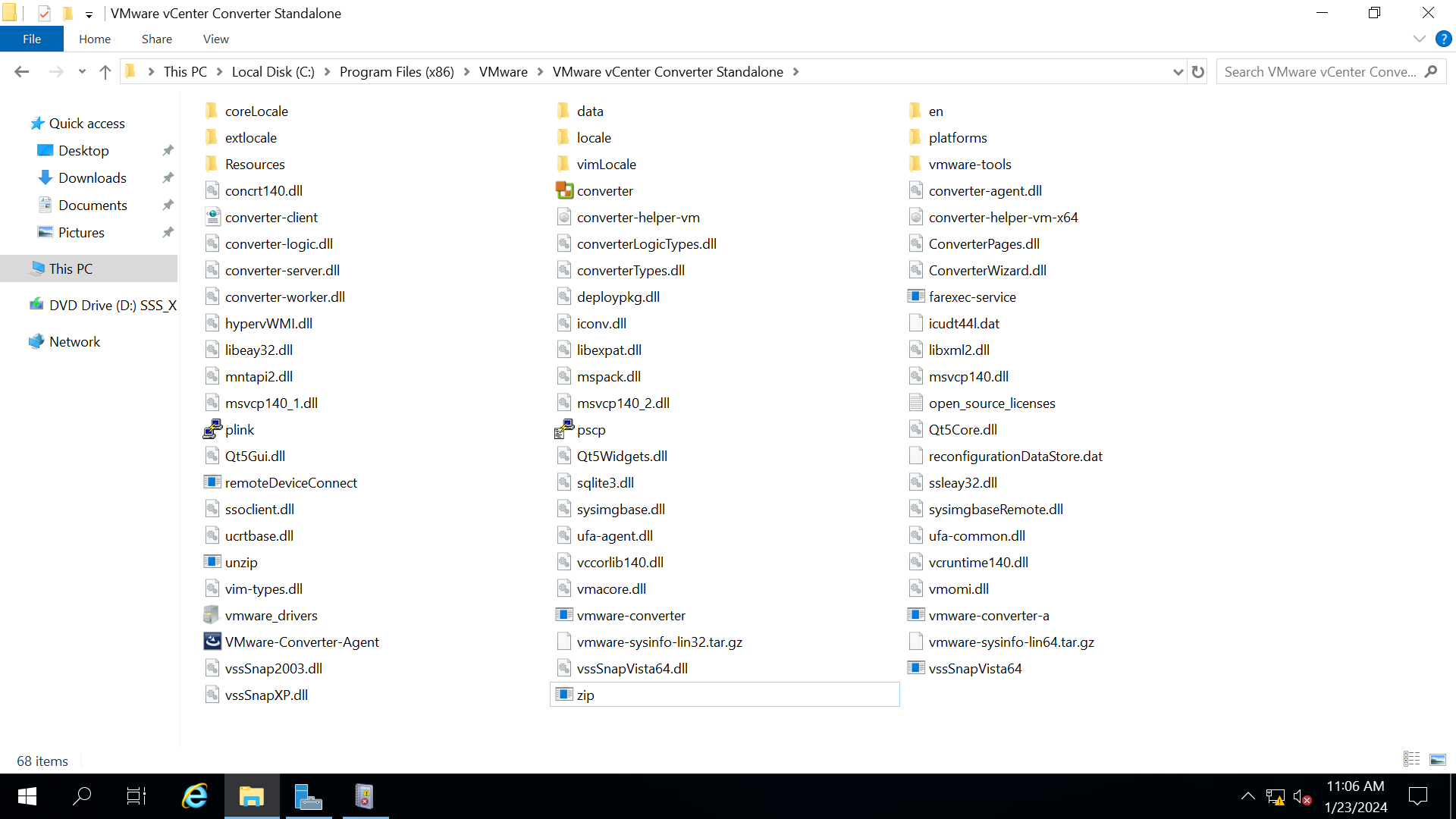Open address bar history dropdown
Image resolution: width=1456 pixels, height=819 pixels.
click(x=1178, y=72)
